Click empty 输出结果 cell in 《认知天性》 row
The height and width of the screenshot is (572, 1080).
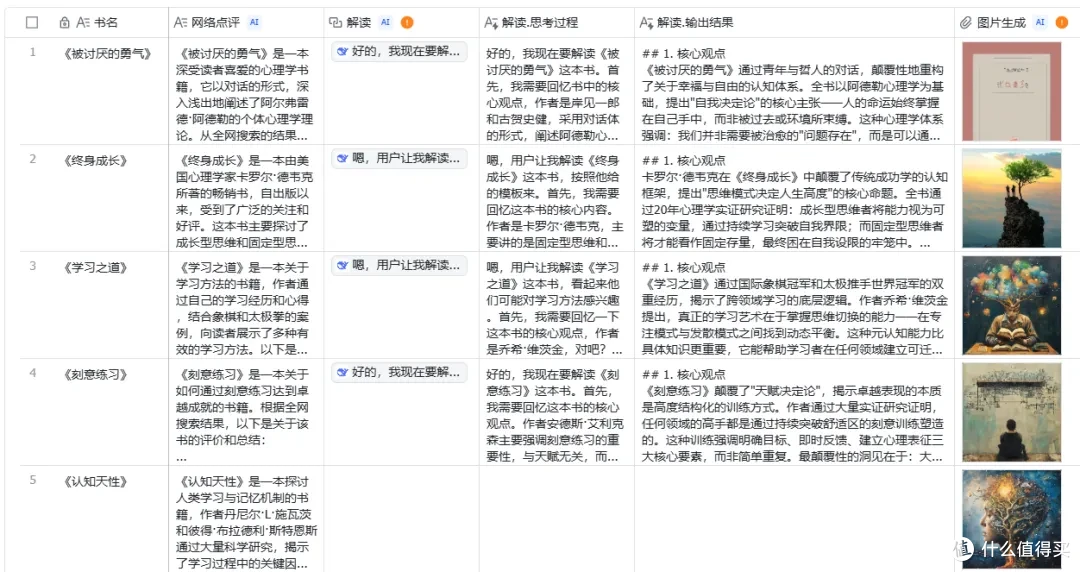[x=794, y=519]
